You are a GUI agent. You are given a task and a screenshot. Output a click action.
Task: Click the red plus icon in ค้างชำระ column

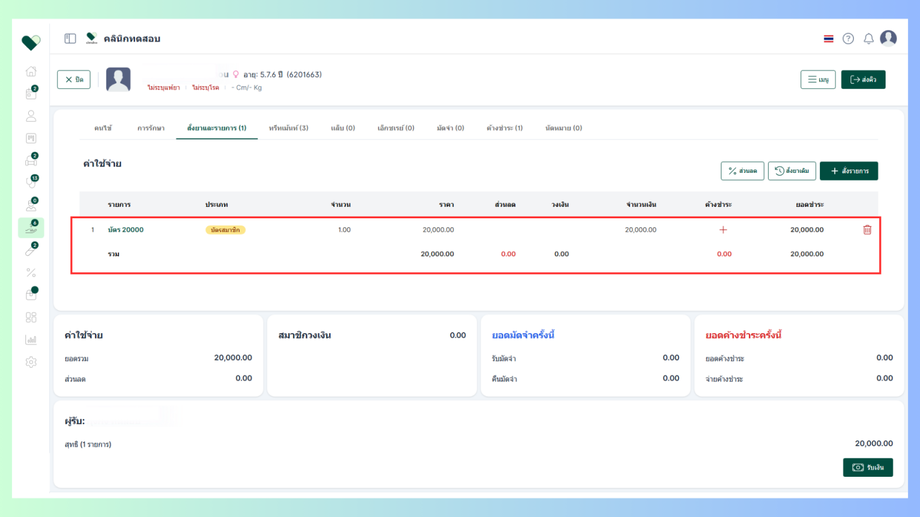[723, 230]
